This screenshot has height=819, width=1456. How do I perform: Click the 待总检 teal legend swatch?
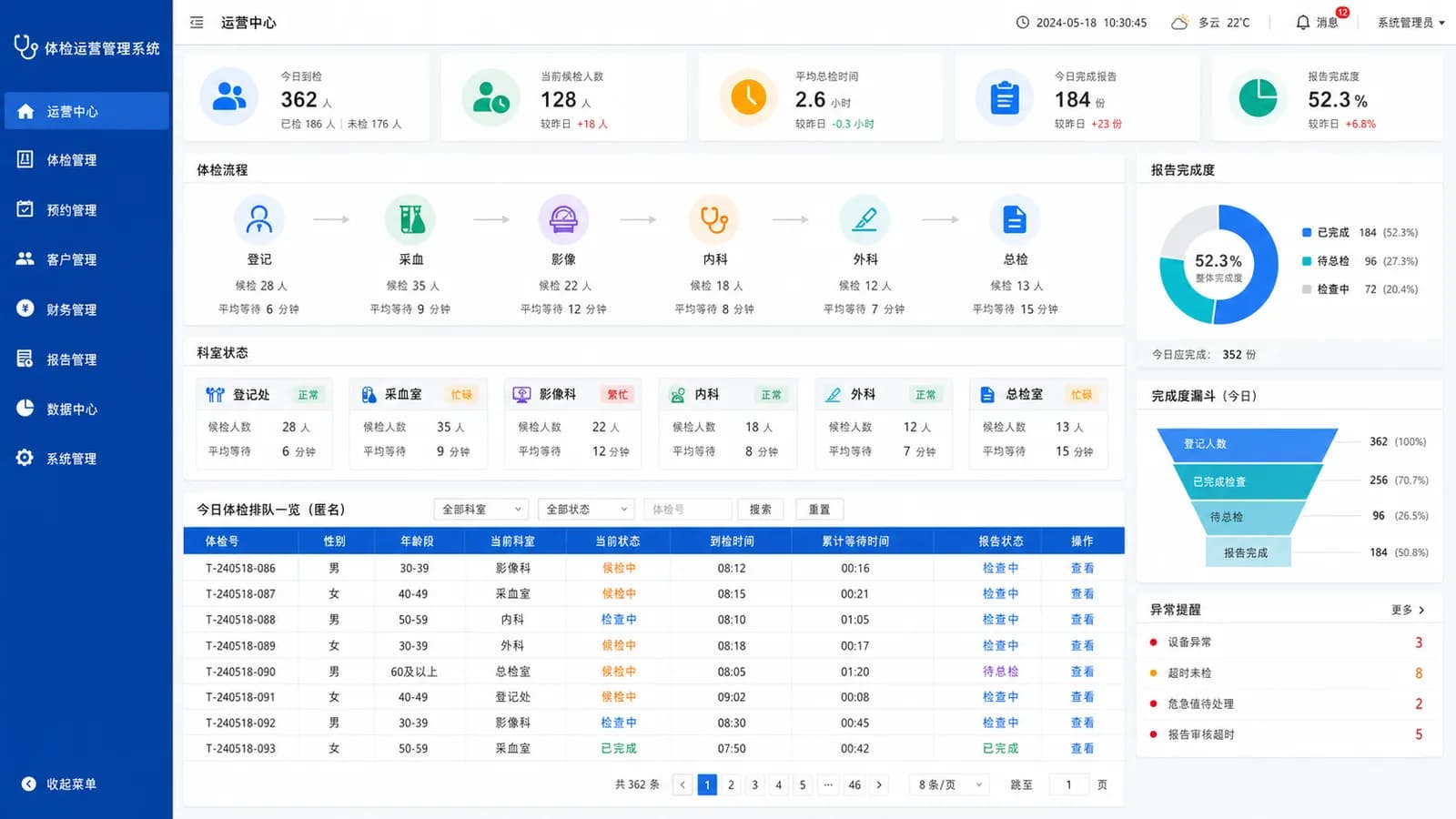pos(1307,261)
